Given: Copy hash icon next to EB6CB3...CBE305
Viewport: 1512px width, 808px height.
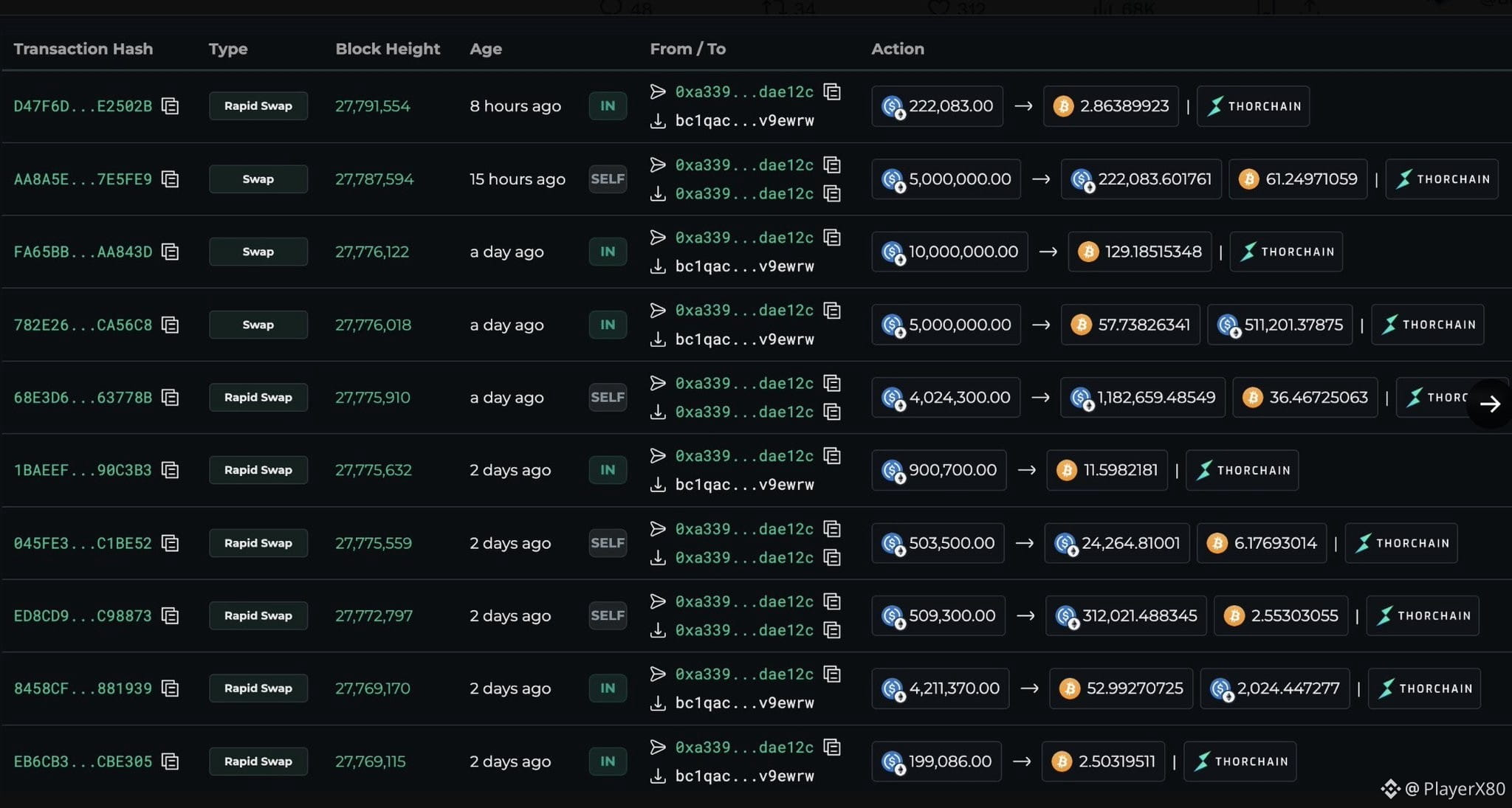Looking at the screenshot, I should click(170, 762).
